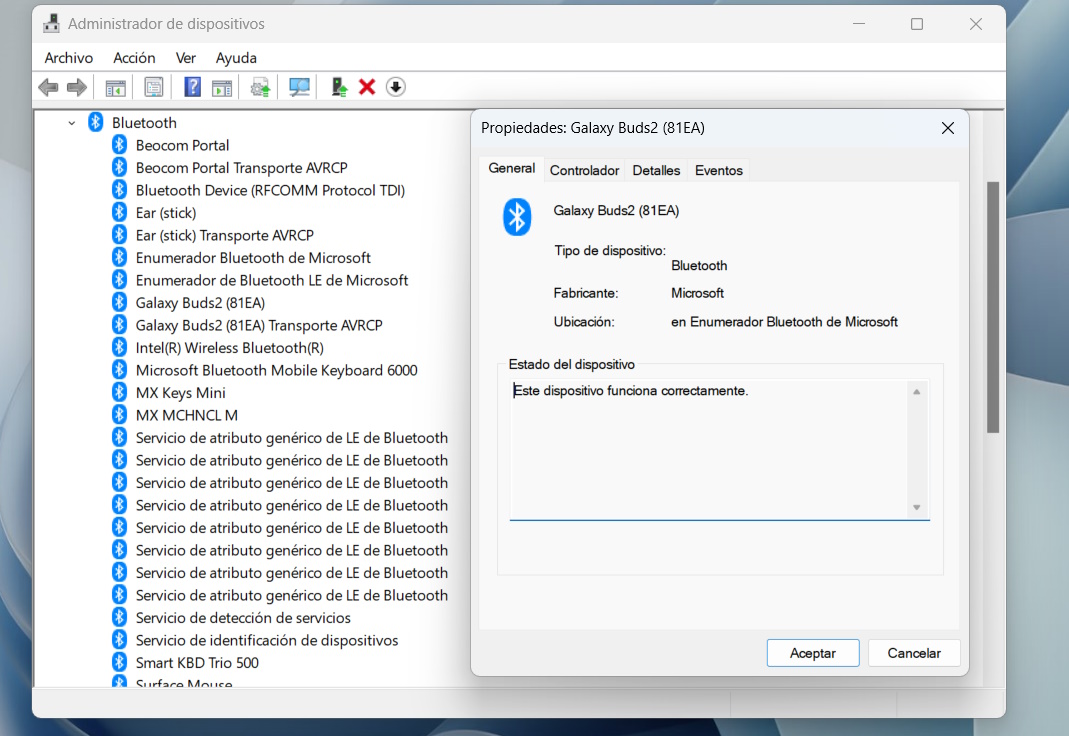
Task: Select Enumerador Bluetooth de Microsoft in the tree
Action: click(x=253, y=258)
